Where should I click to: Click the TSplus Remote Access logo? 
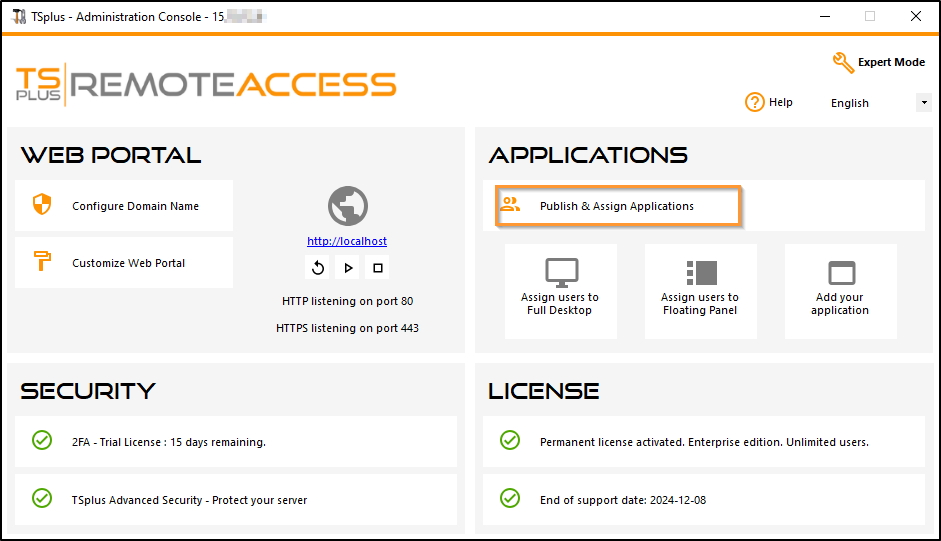[206, 84]
